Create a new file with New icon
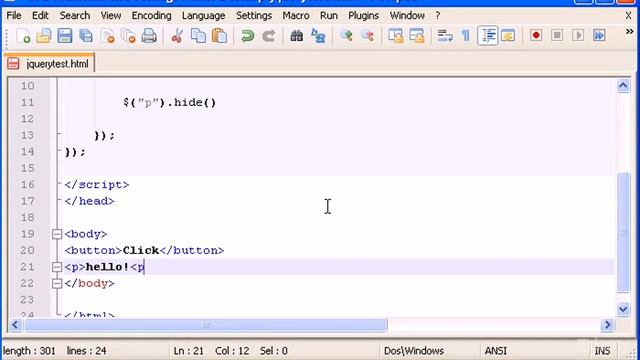The height and width of the screenshot is (360, 640). point(23,36)
